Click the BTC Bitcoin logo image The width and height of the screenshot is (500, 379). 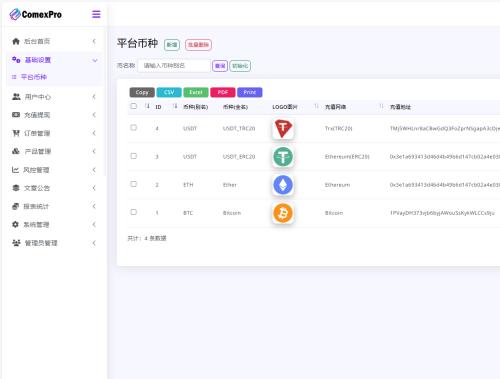pyautogui.click(x=283, y=213)
